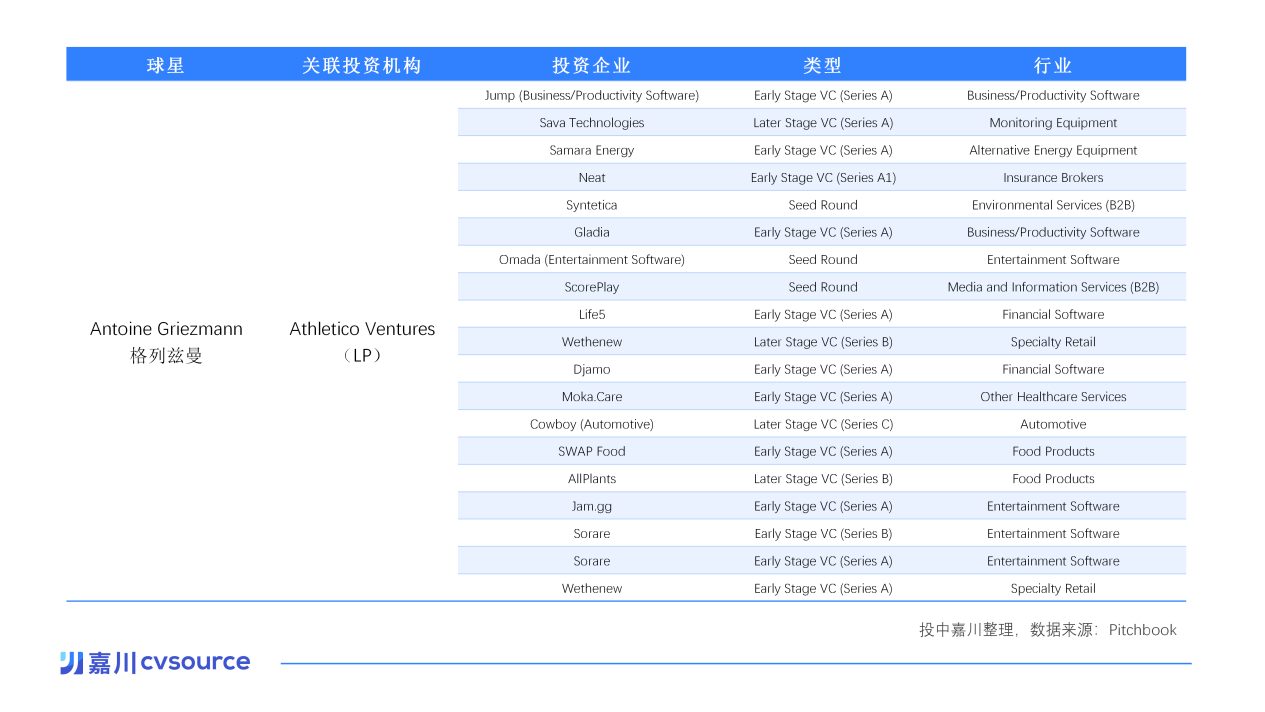Select Wethenew in the Later Stage Series B row
Viewport: 1265px width, 712px height.
click(x=592, y=342)
